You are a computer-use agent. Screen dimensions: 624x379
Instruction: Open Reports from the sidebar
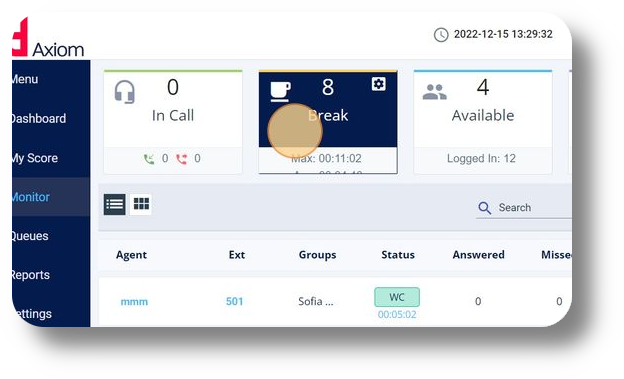click(x=31, y=275)
